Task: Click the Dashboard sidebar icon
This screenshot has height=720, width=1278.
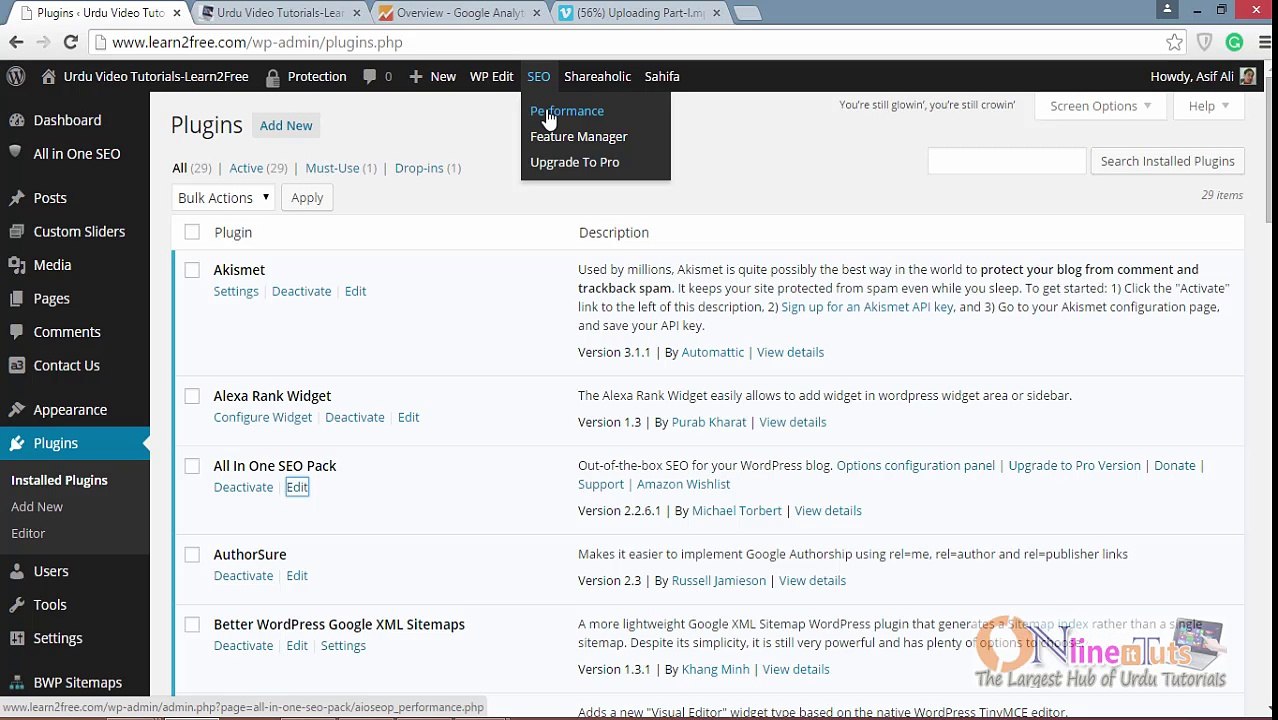Action: click(x=16, y=120)
